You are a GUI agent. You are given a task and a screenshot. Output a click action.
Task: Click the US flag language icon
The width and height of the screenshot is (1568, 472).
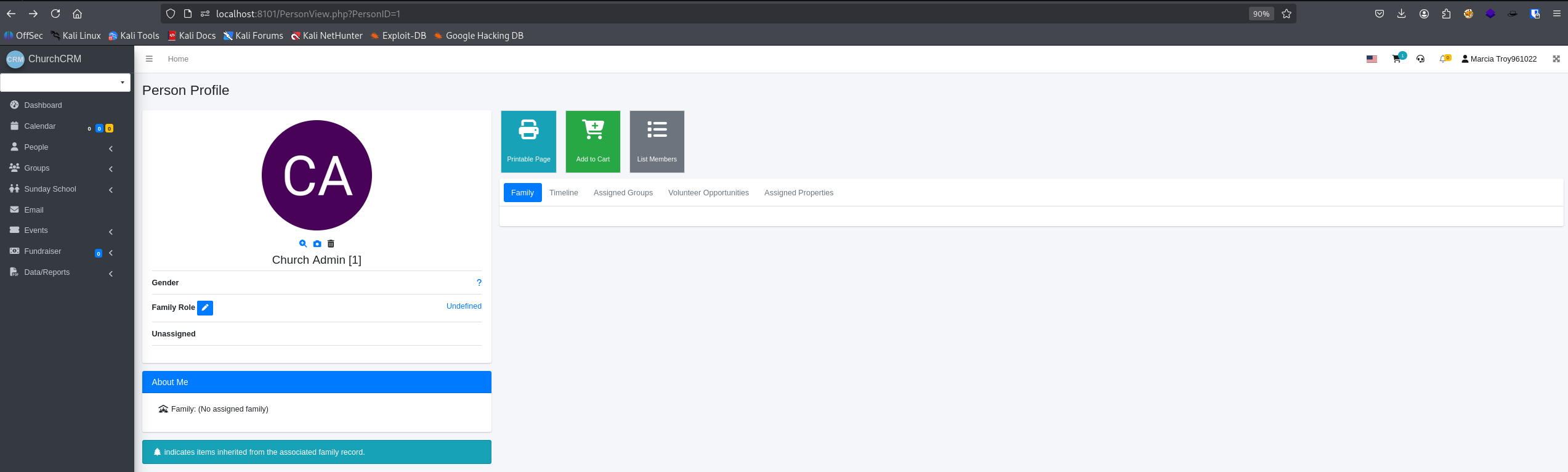(x=1372, y=59)
